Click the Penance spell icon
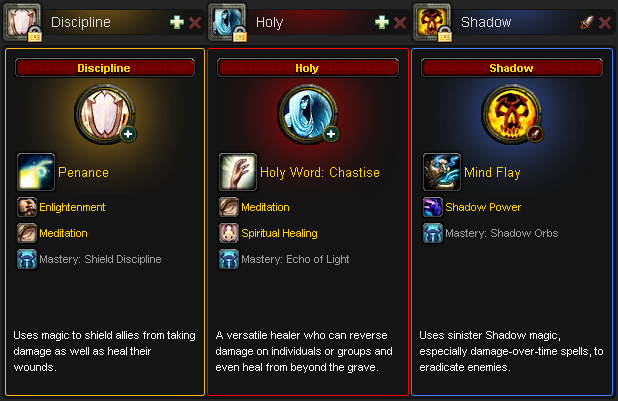The image size is (618, 401). [36, 172]
